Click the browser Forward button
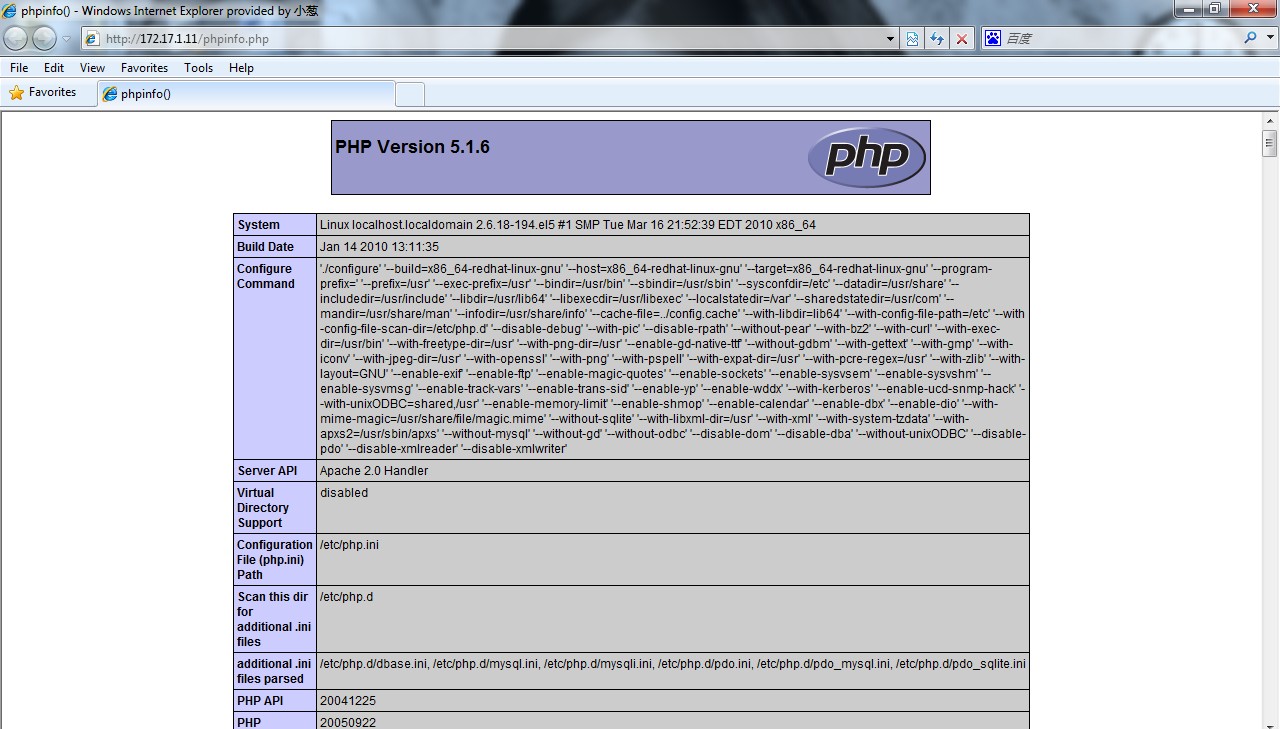 click(x=44, y=38)
